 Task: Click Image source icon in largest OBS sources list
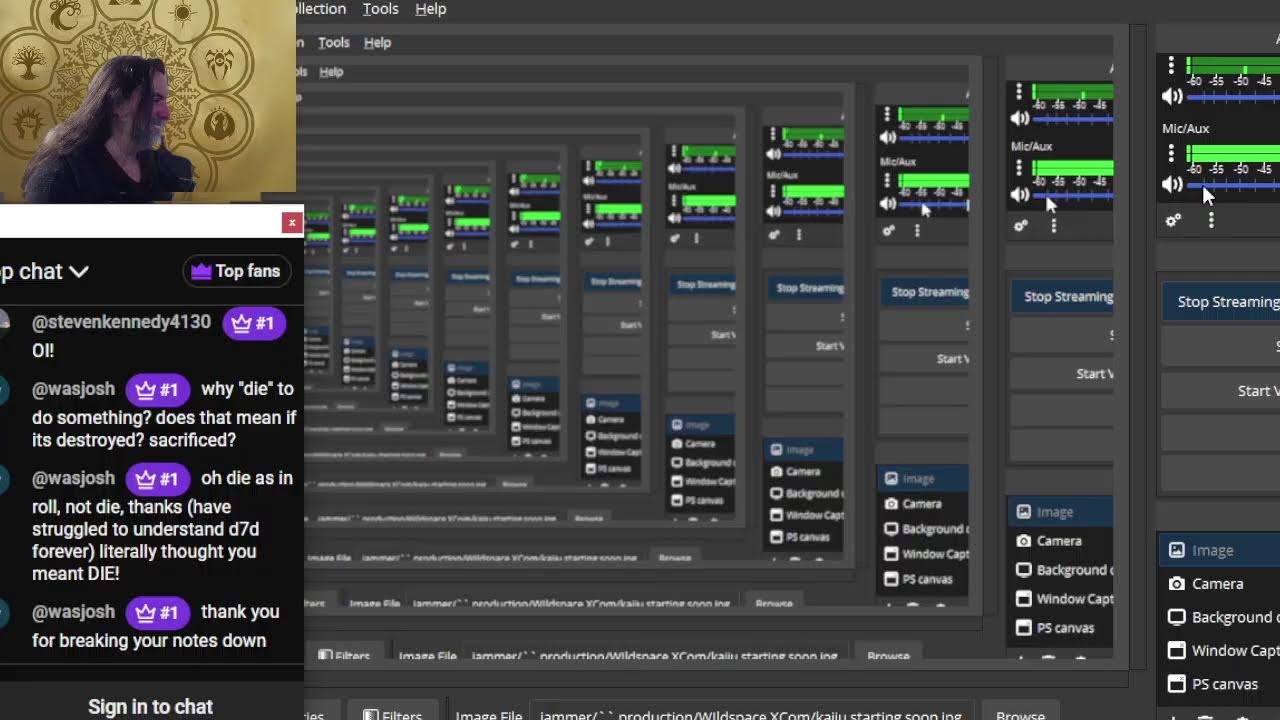1177,550
